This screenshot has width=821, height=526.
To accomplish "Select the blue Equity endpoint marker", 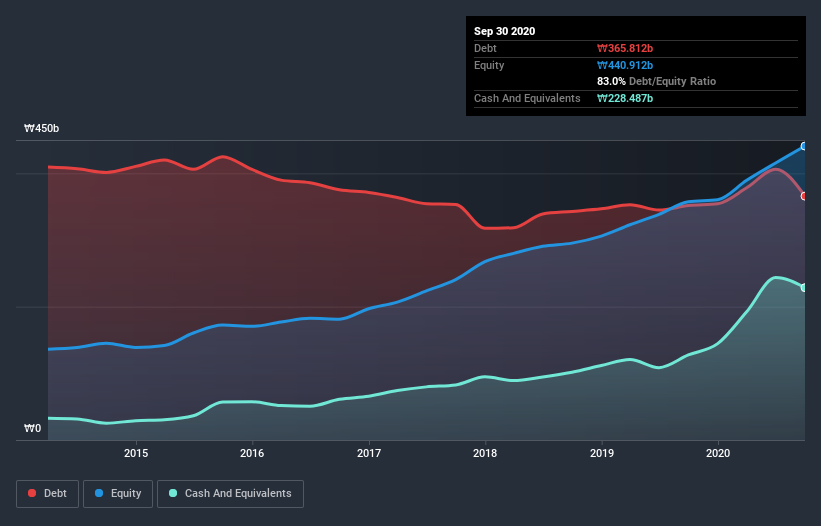I will point(804,147).
